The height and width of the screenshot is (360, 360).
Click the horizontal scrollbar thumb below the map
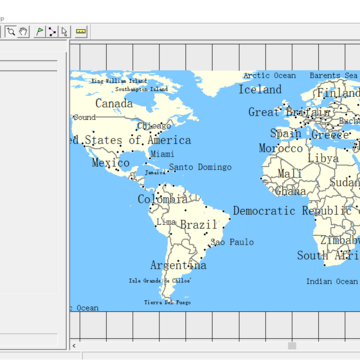(292, 346)
